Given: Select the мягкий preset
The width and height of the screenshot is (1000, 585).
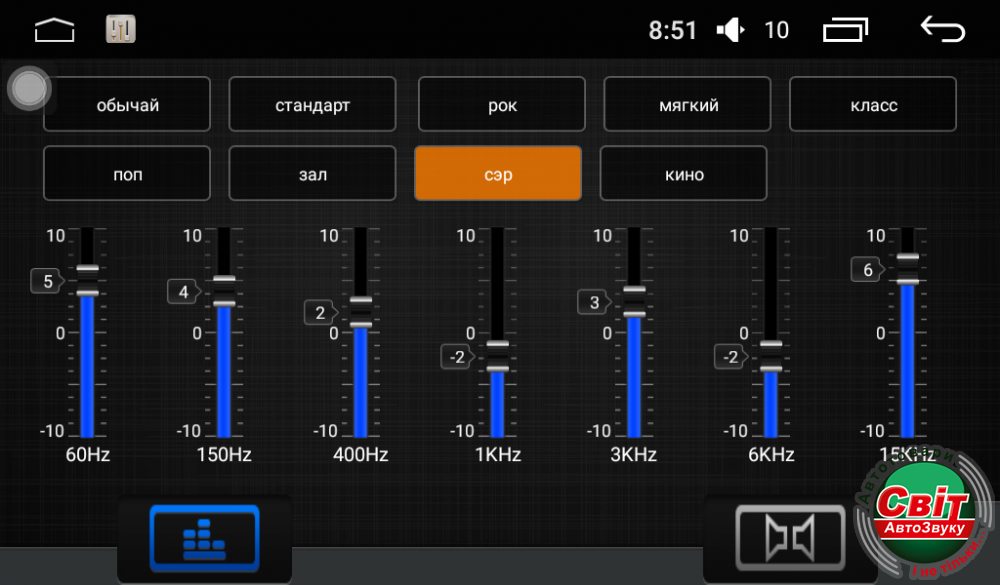Looking at the screenshot, I should click(x=688, y=105).
